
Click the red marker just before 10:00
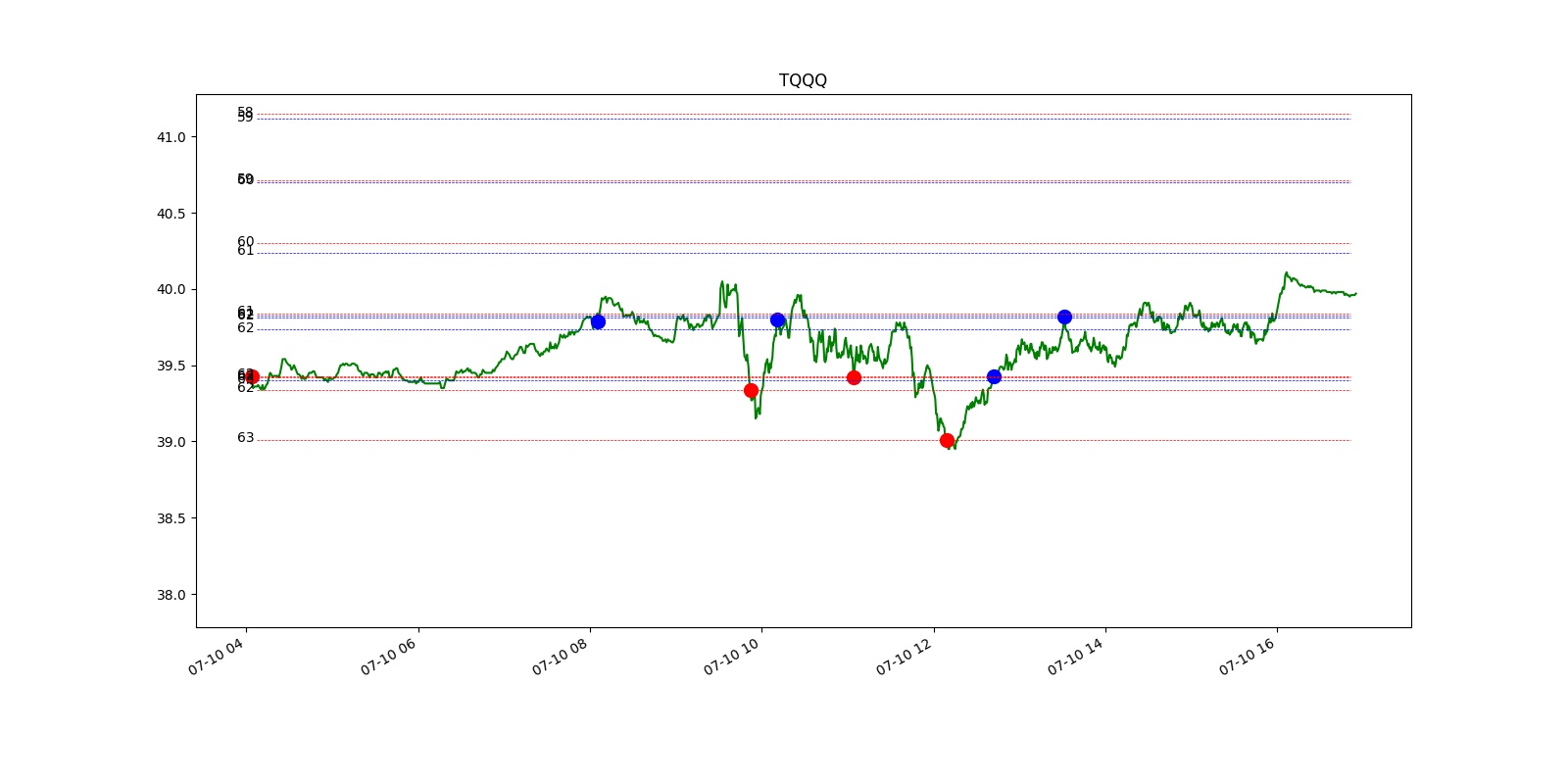pos(751,390)
